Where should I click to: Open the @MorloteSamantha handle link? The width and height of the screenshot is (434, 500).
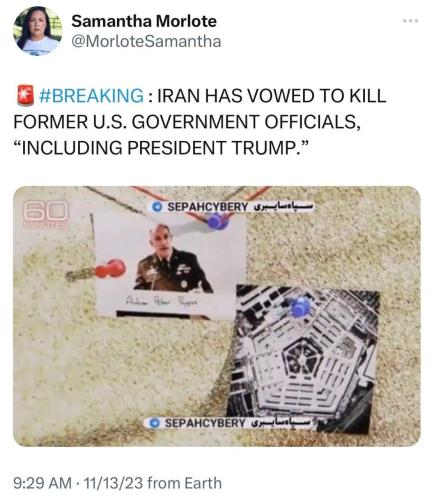point(146,42)
